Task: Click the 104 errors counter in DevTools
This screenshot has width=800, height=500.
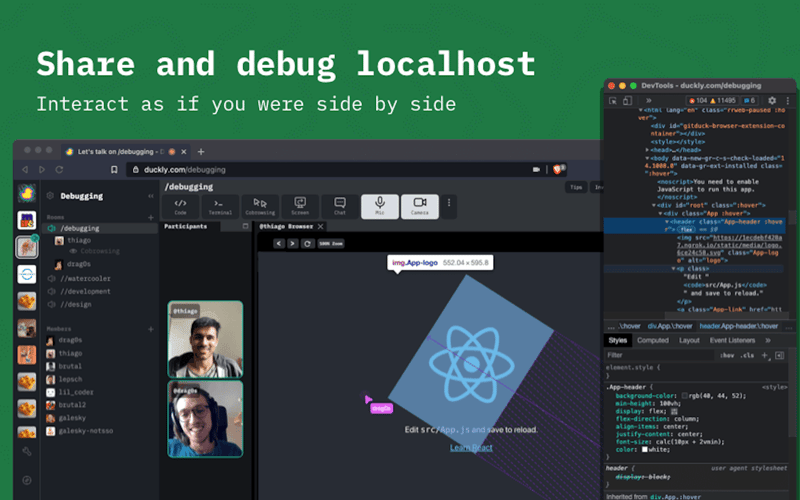Action: point(698,101)
